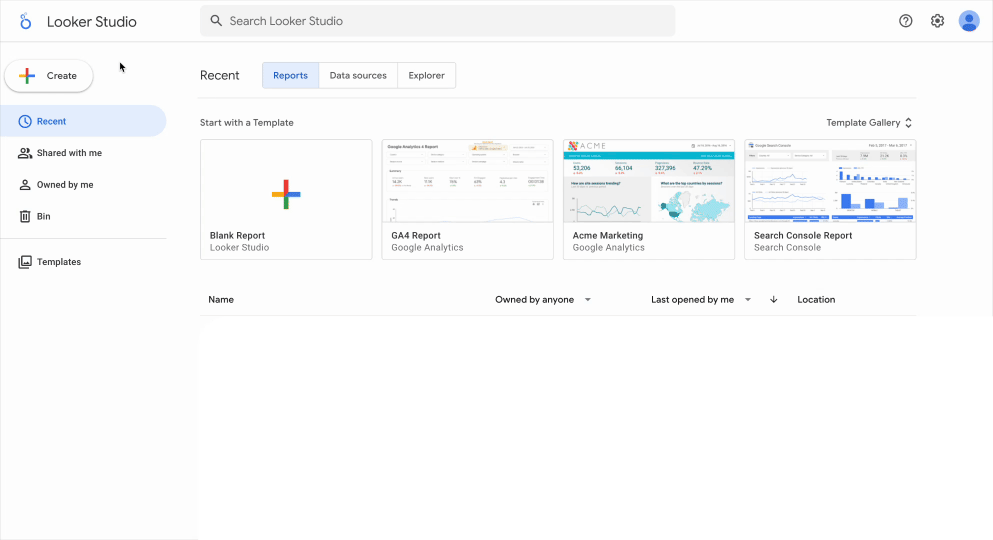Click the Bin trash can icon

(25, 216)
